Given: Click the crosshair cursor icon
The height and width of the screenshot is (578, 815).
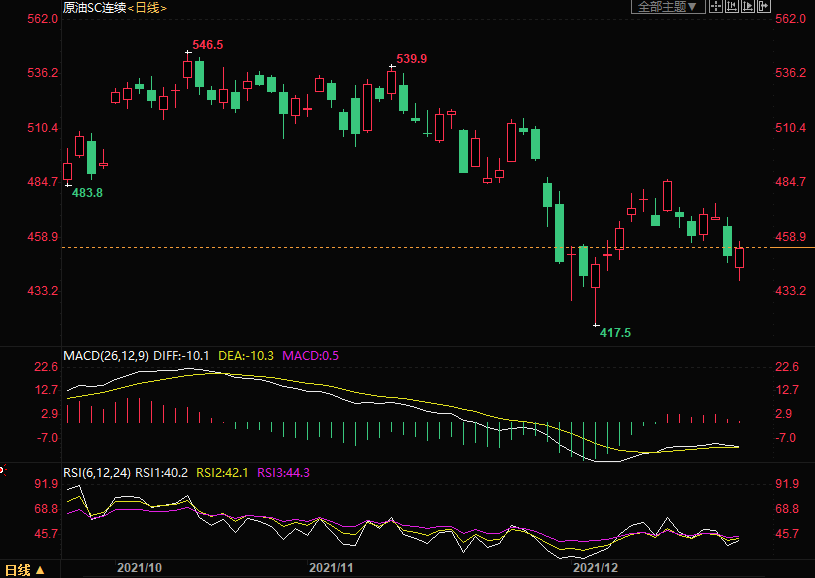Looking at the screenshot, I should (x=716, y=6).
